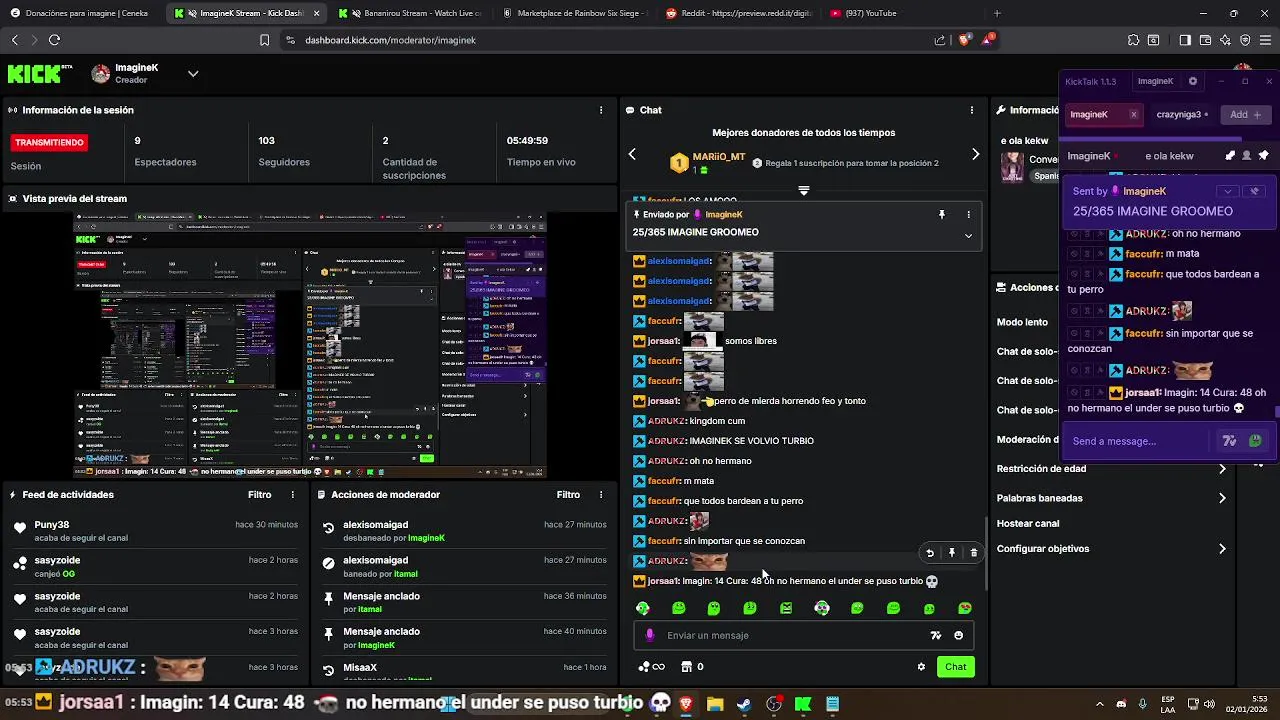Open KickTalk settings gear icon
This screenshot has width=1280, height=720.
[x=1192, y=81]
